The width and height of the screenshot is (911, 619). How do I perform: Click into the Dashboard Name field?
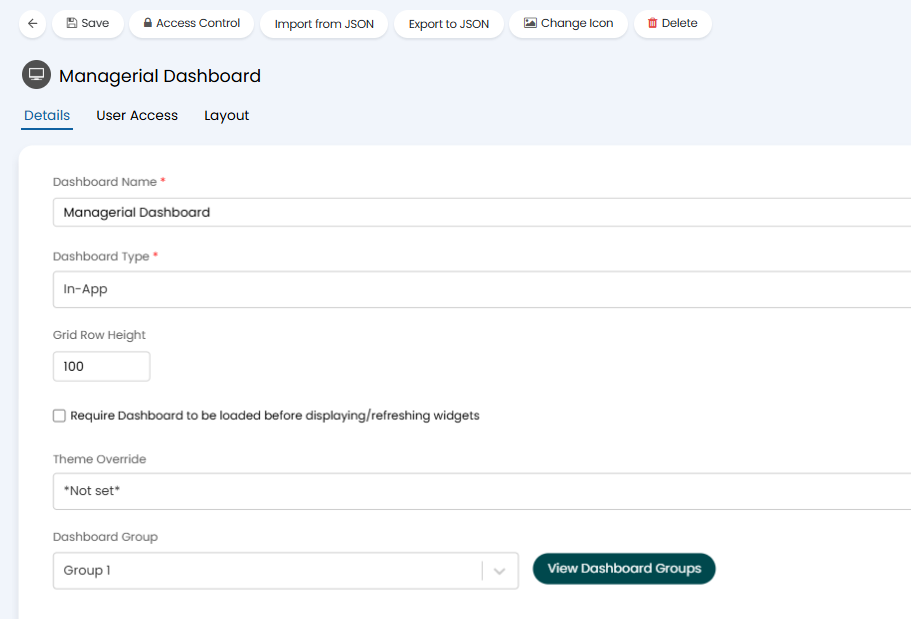[480, 212]
